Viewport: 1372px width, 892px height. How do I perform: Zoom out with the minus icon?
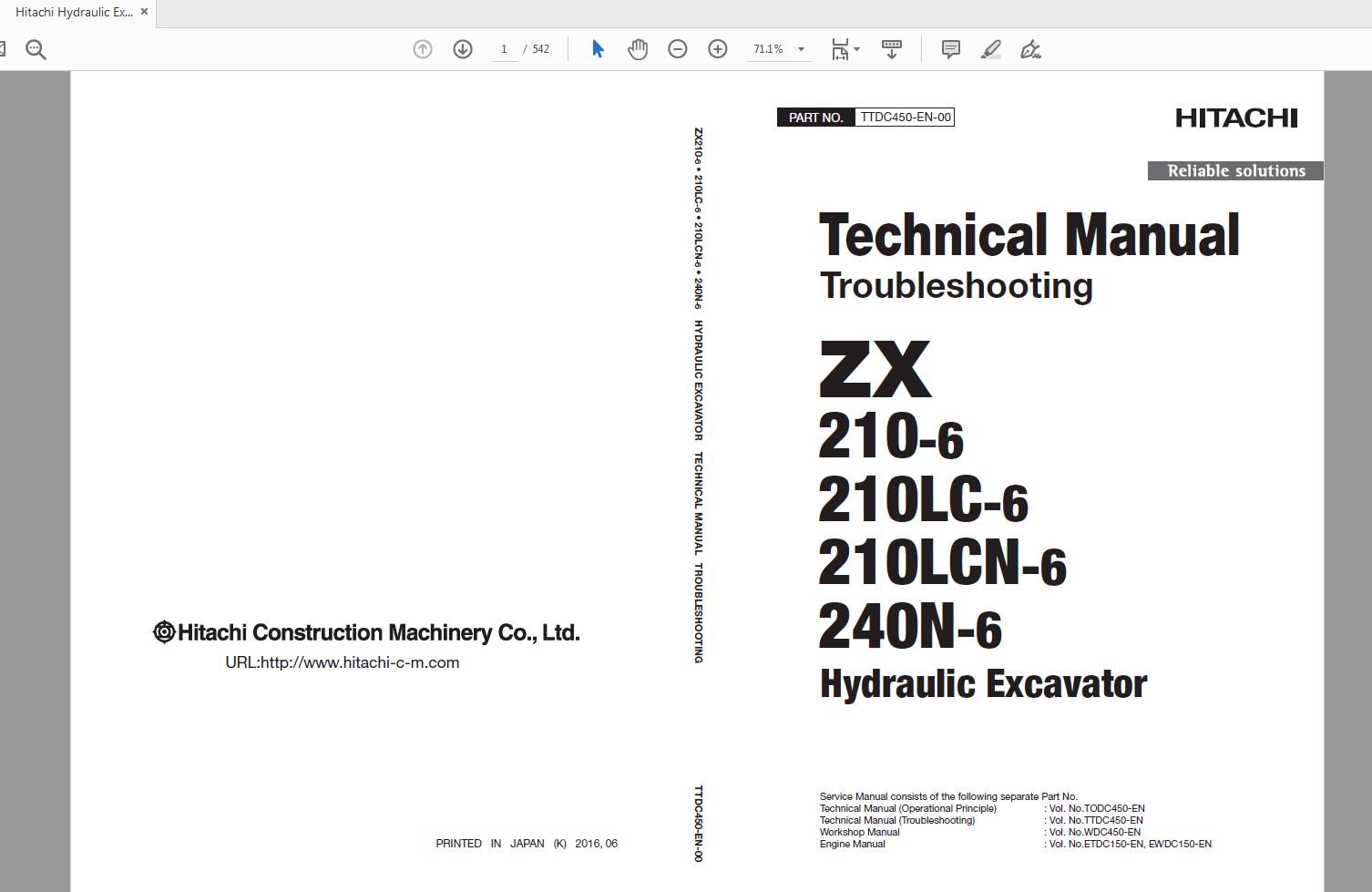click(678, 49)
